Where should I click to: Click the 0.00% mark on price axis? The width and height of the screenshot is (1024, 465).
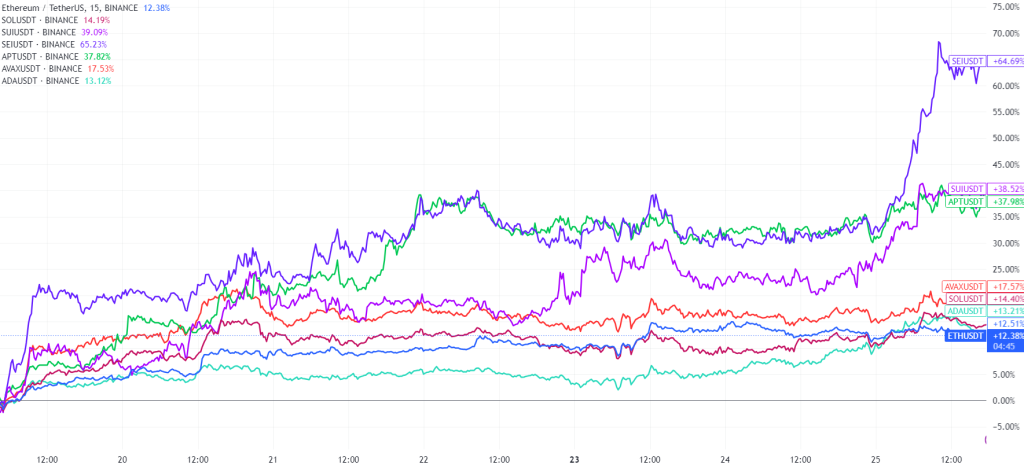point(1002,401)
